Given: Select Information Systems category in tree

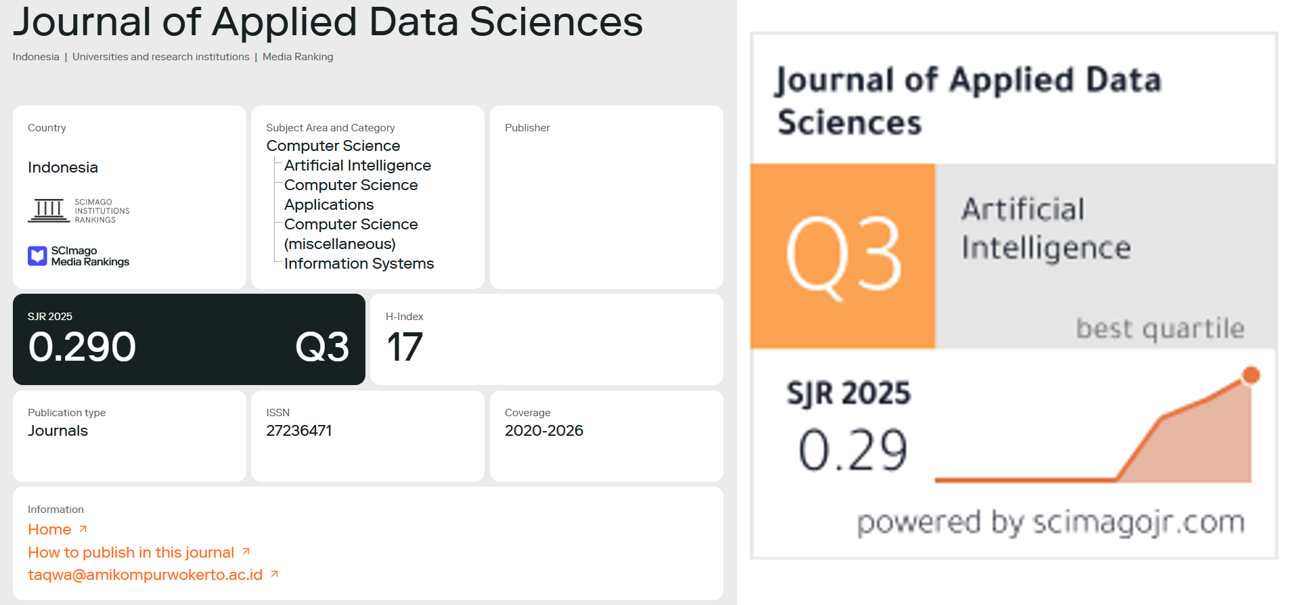Looking at the screenshot, I should [359, 264].
